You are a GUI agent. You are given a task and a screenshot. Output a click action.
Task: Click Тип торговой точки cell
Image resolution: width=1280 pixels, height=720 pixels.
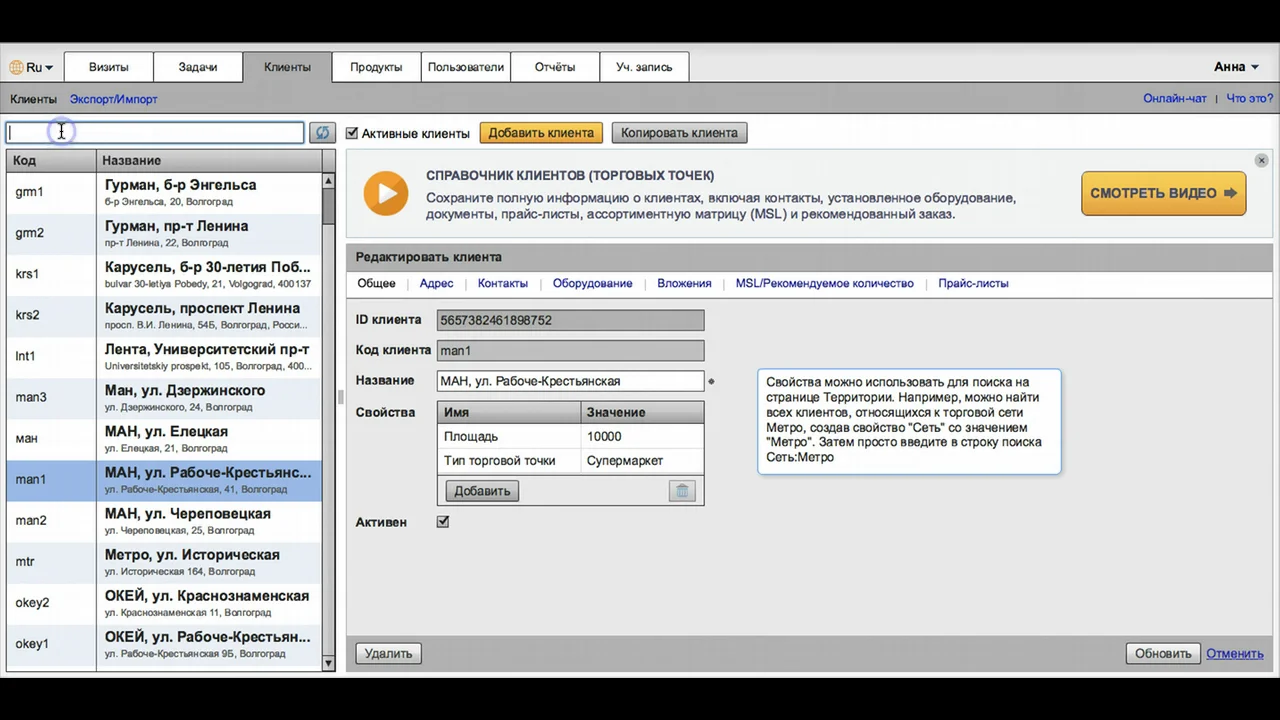[x=509, y=461]
